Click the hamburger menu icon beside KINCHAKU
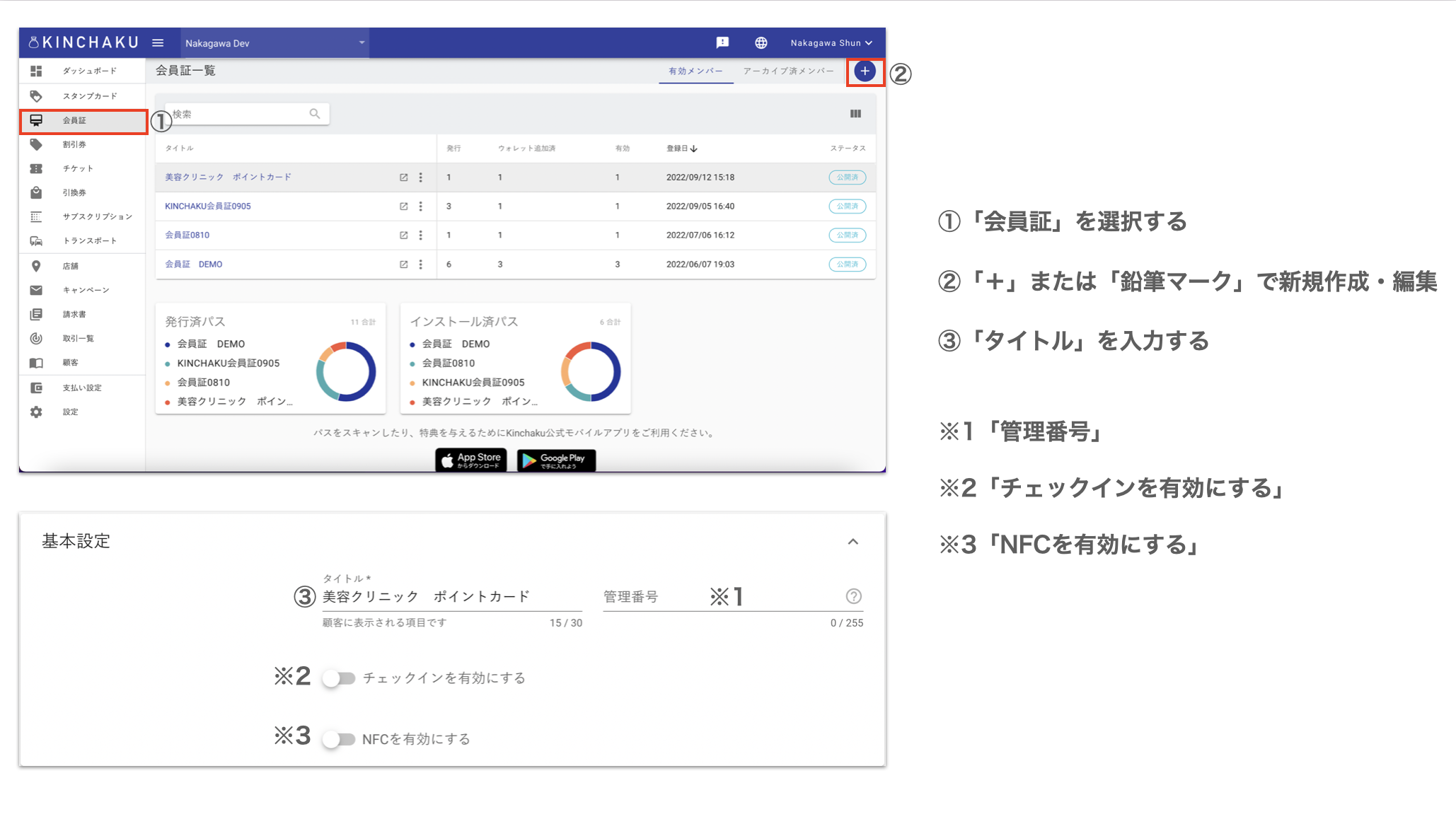 pyautogui.click(x=158, y=43)
